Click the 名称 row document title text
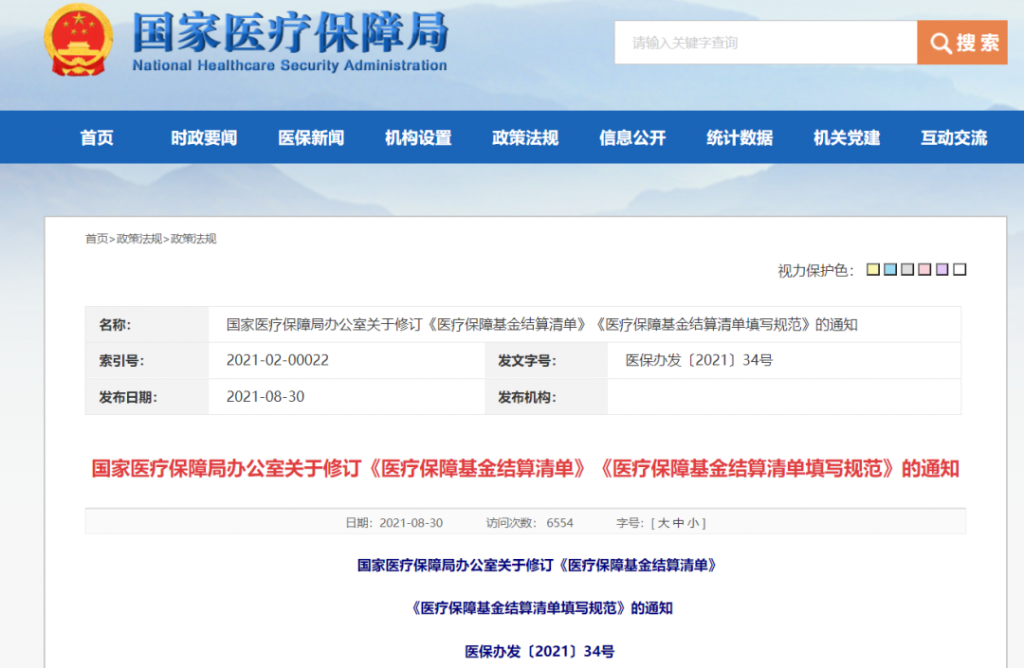1024x668 pixels. point(542,325)
